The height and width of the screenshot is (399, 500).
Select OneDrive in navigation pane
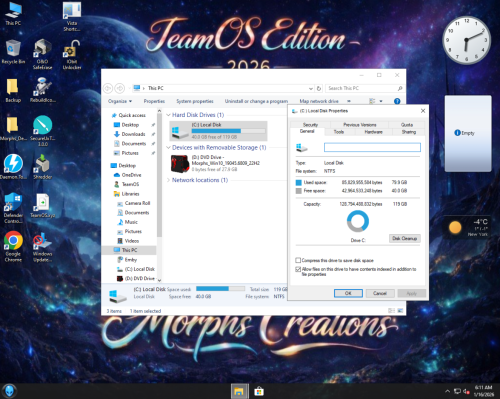[x=131, y=175]
